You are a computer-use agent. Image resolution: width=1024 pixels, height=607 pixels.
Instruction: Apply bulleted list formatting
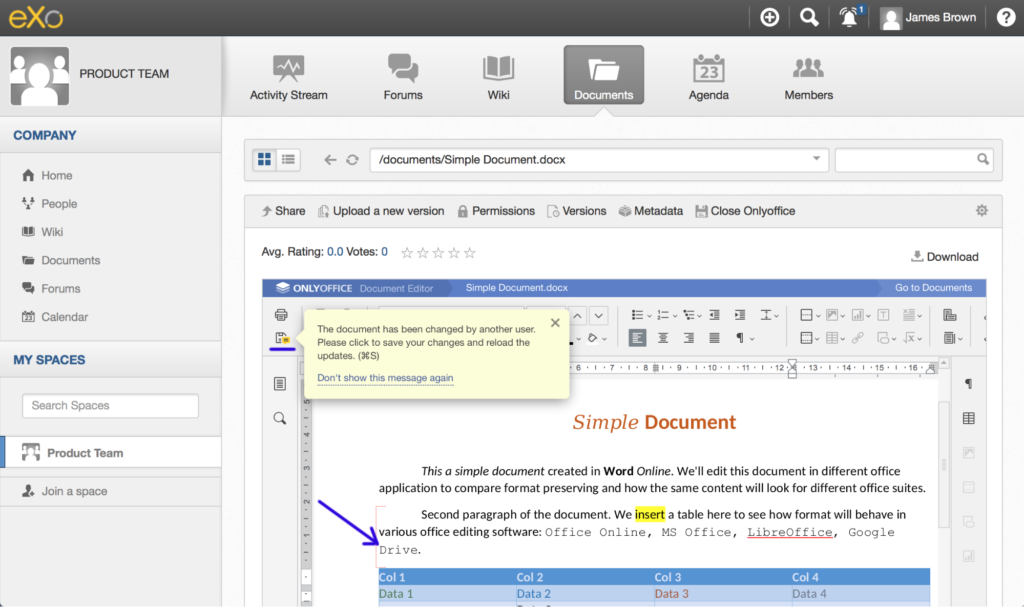(x=637, y=315)
